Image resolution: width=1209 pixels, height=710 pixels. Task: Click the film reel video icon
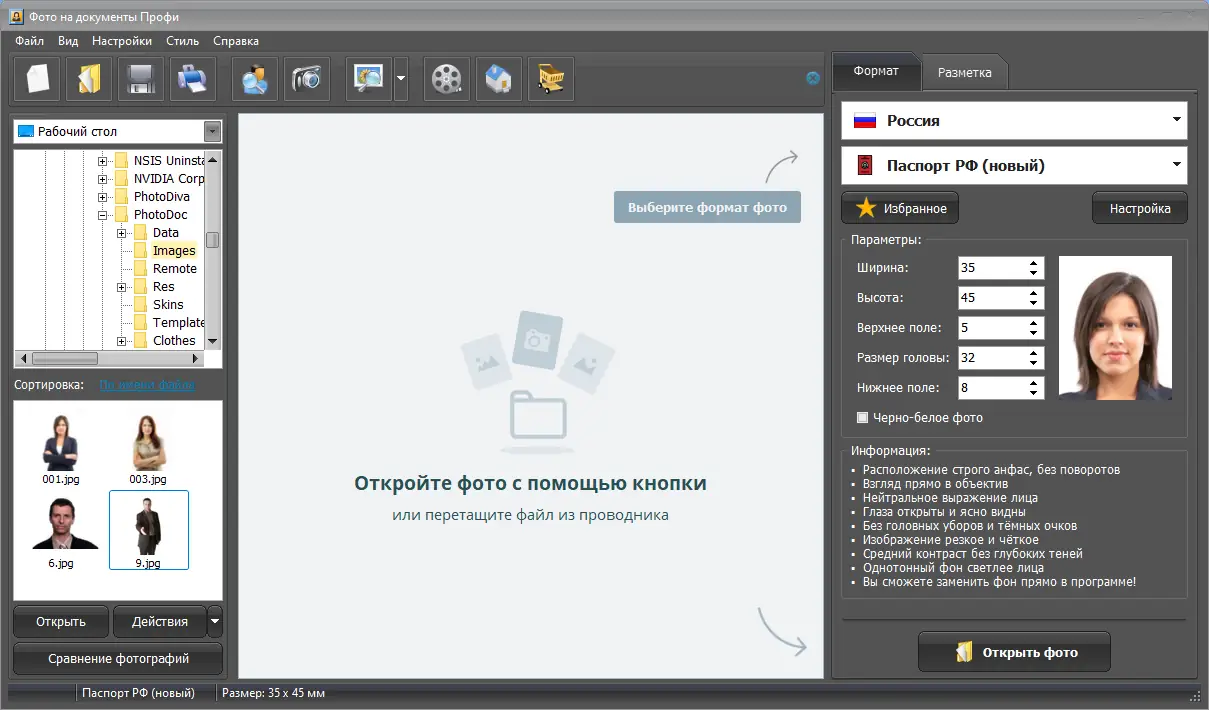point(446,79)
